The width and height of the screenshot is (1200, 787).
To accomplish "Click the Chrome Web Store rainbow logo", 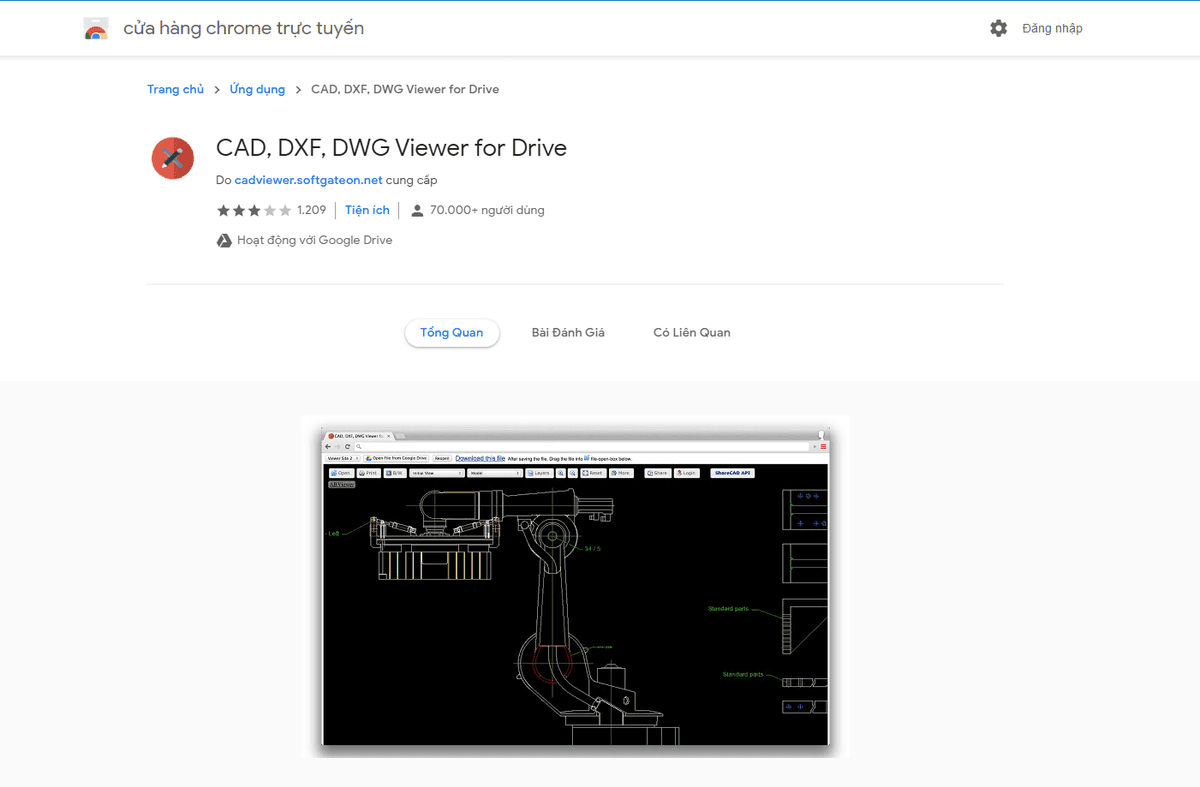I will pyautogui.click(x=96, y=29).
